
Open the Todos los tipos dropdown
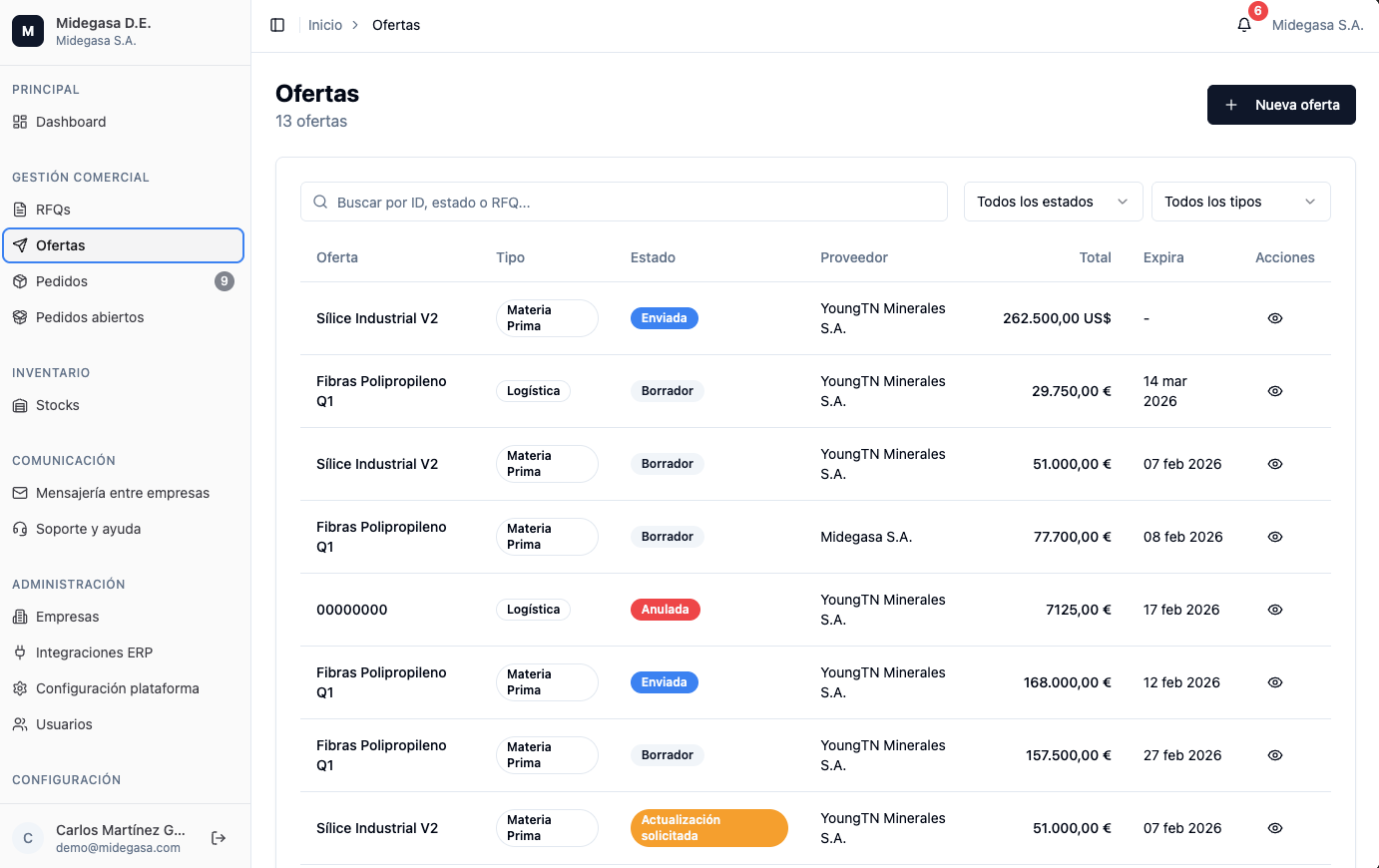pos(1241,202)
